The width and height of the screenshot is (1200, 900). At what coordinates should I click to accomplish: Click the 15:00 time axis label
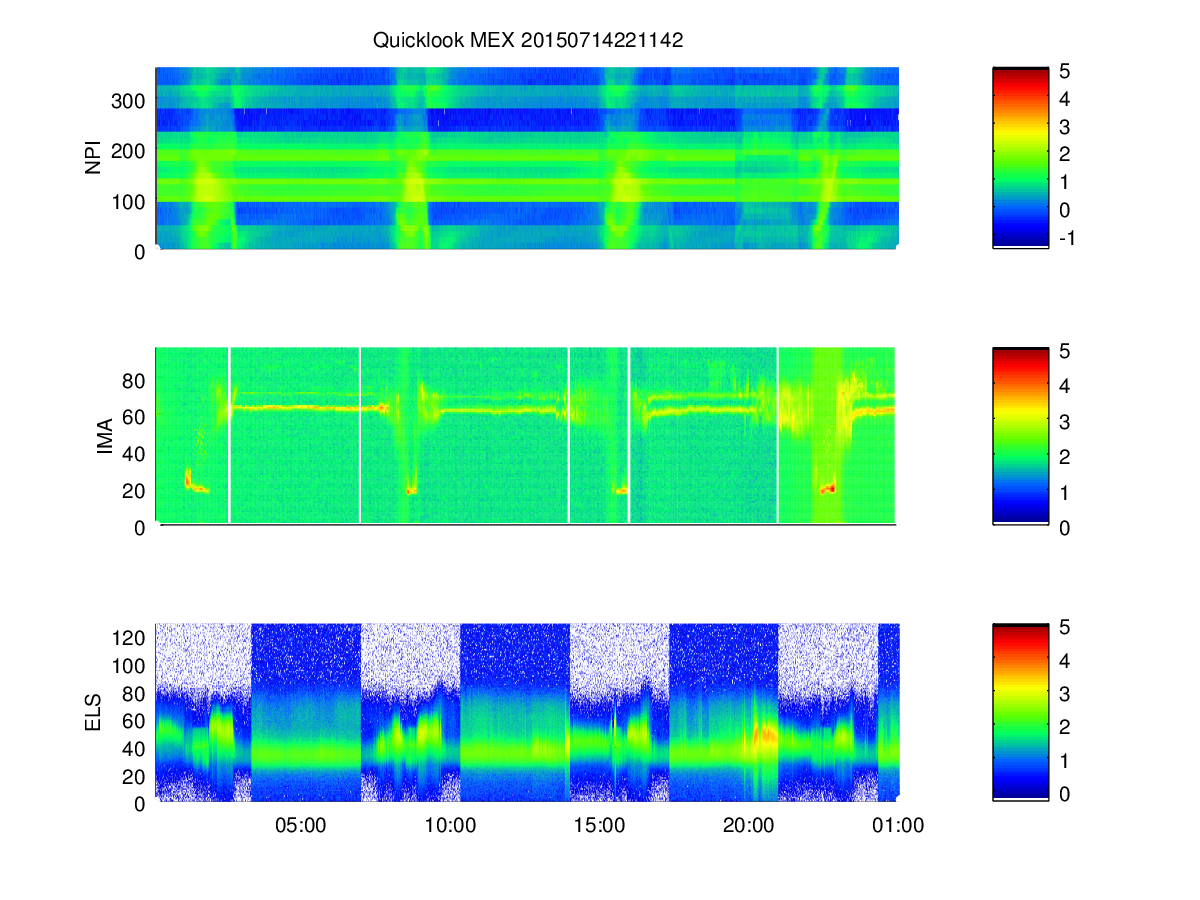(x=600, y=826)
